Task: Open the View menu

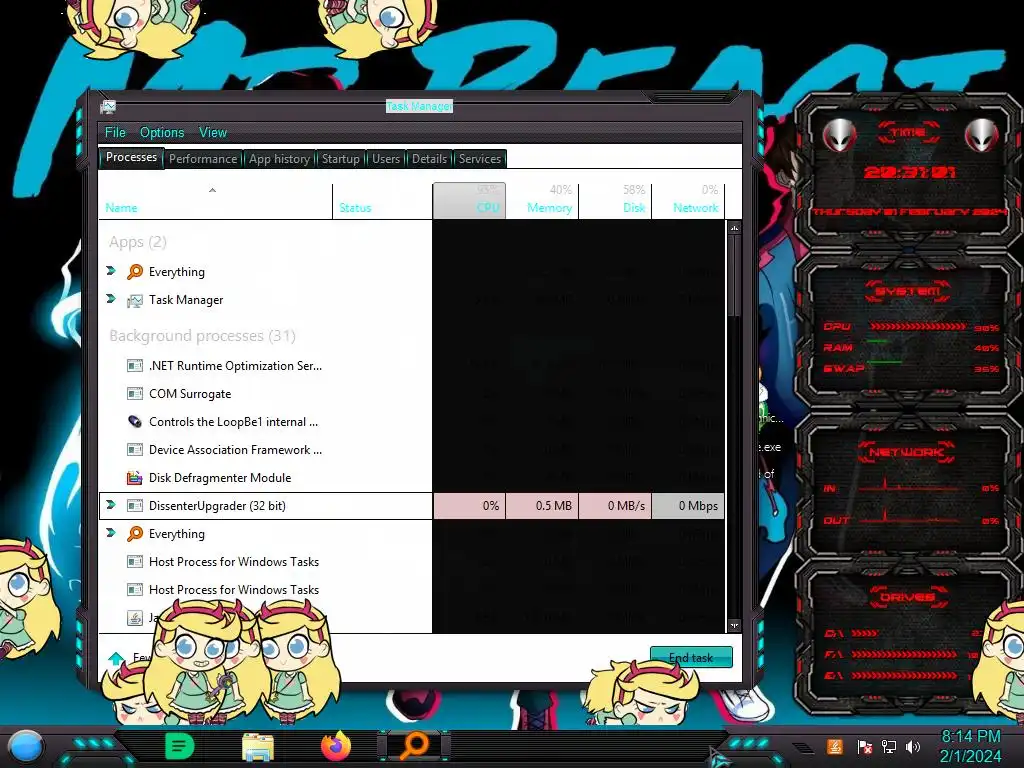Action: click(x=213, y=133)
